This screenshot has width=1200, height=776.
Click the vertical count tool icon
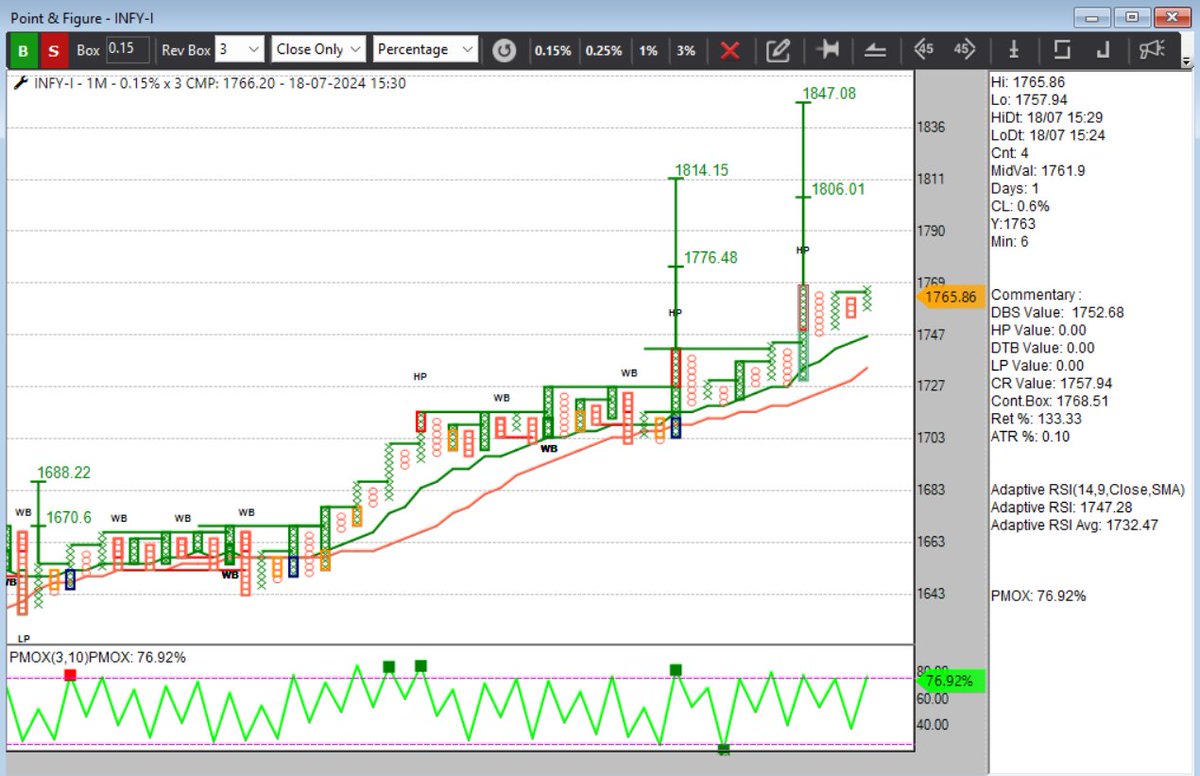click(x=1014, y=50)
